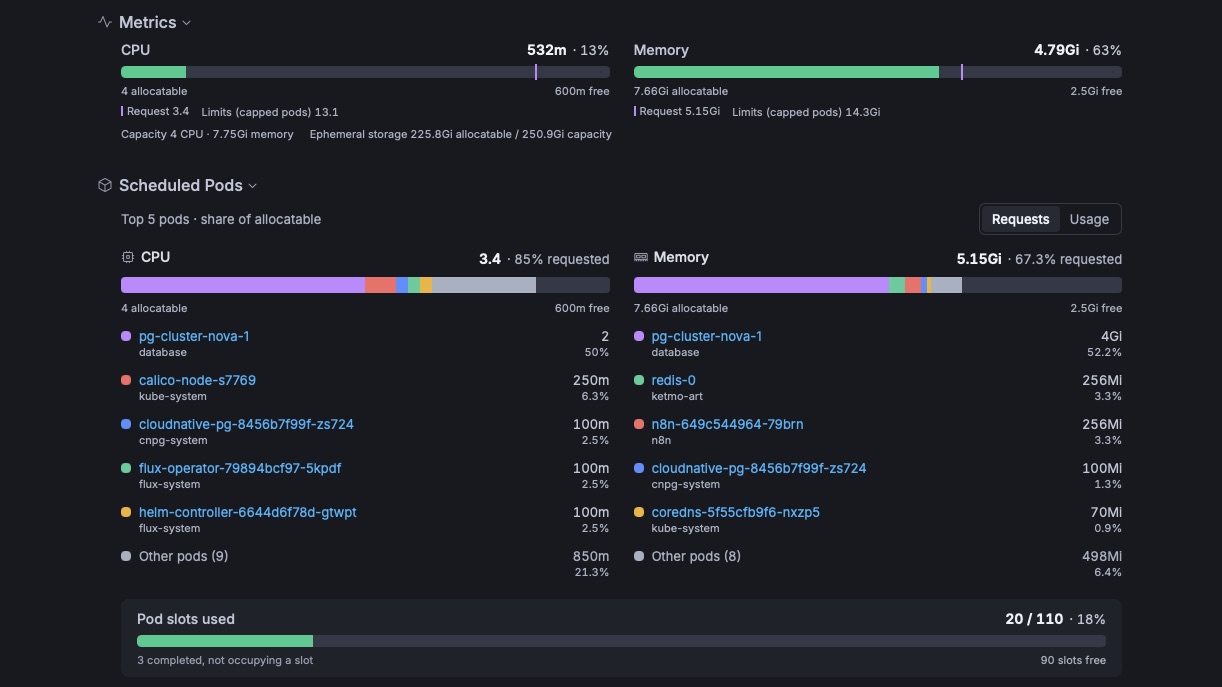Click Limits (capped pods) 14.3Gi text
Image resolution: width=1222 pixels, height=687 pixels.
(x=806, y=112)
